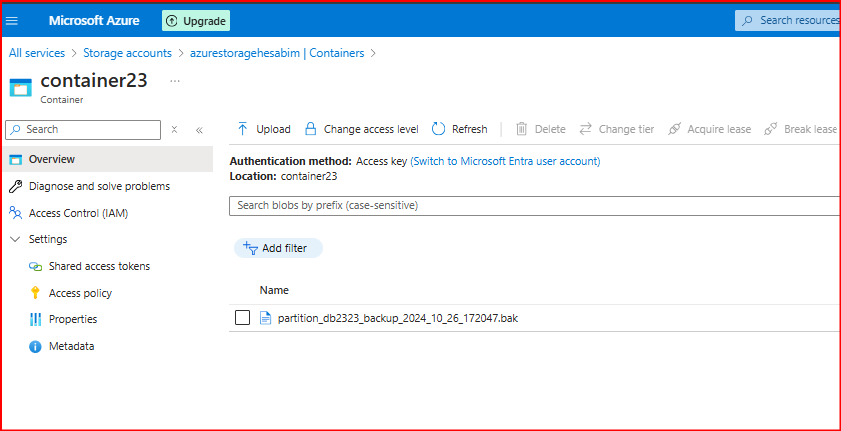This screenshot has width=841, height=431.
Task: Click the Add filter button
Action: coord(278,248)
